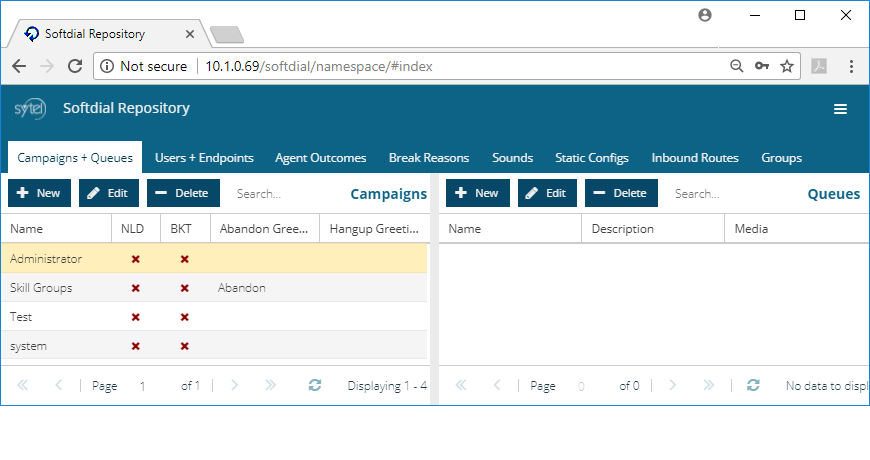
Task: Sort campaigns by Name column
Action: [x=56, y=229]
